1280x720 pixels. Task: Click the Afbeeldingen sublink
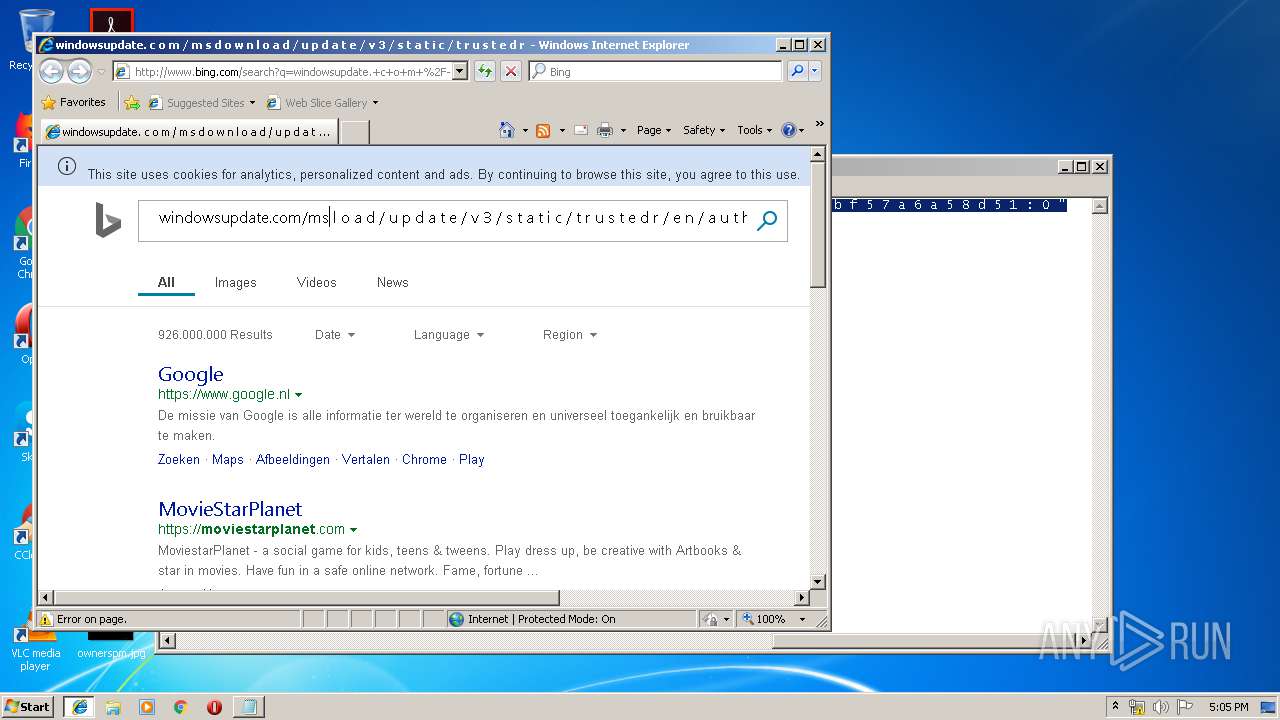293,460
